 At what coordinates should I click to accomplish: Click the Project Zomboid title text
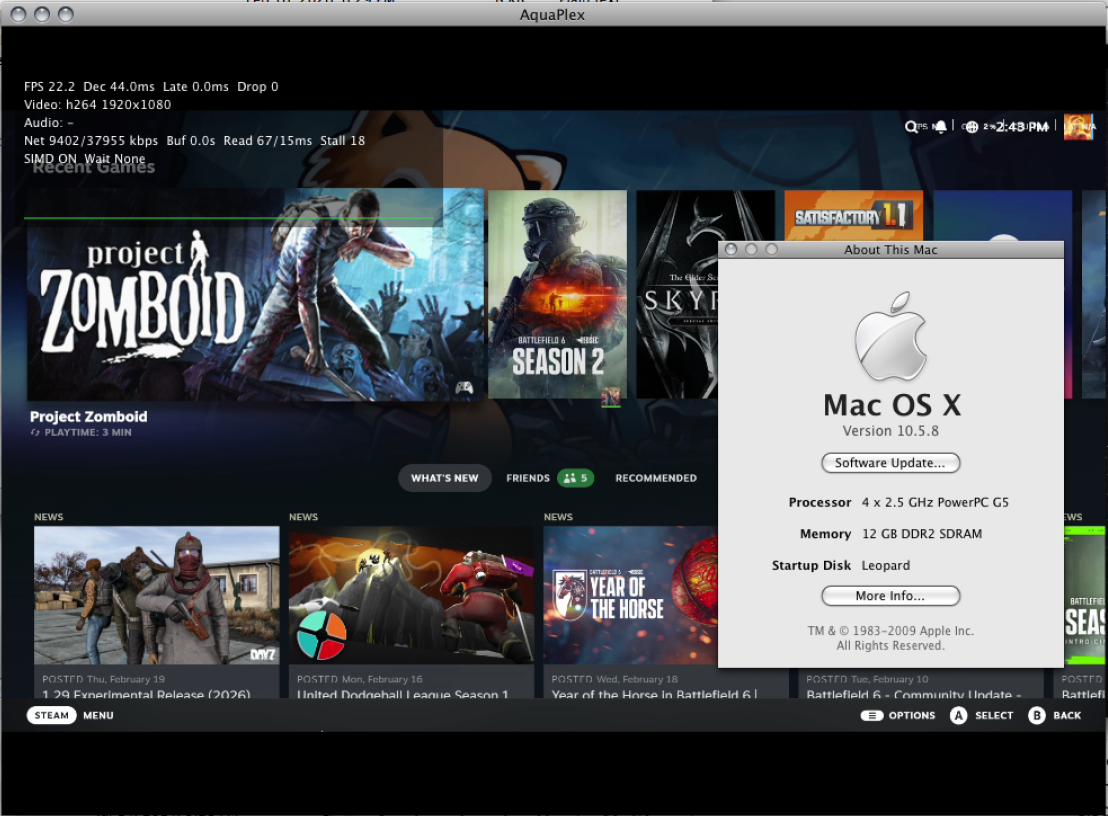tap(88, 417)
